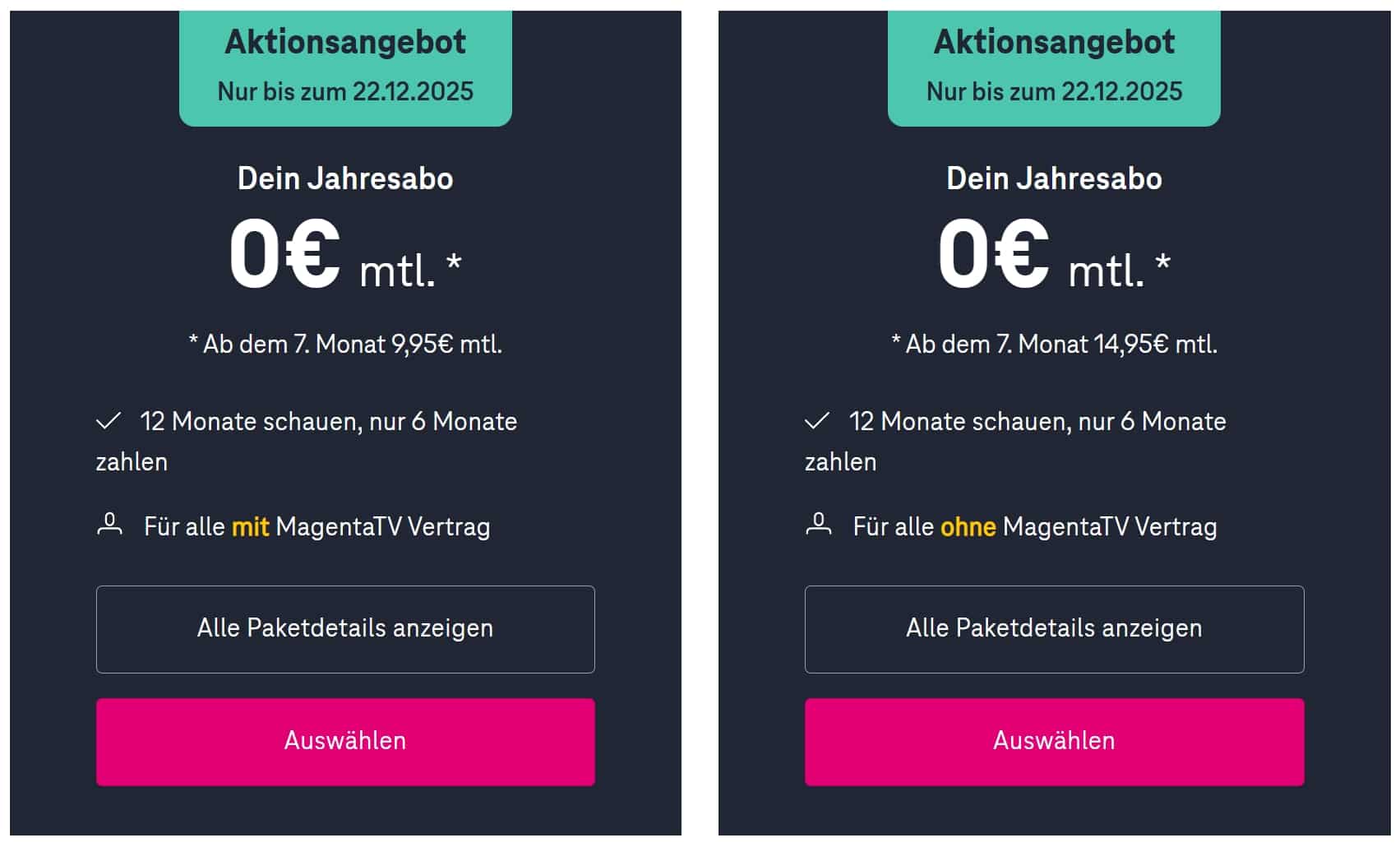Click 'Dein Jahresabo' heading on the left card
The image size is (1400, 847).
pos(345,178)
